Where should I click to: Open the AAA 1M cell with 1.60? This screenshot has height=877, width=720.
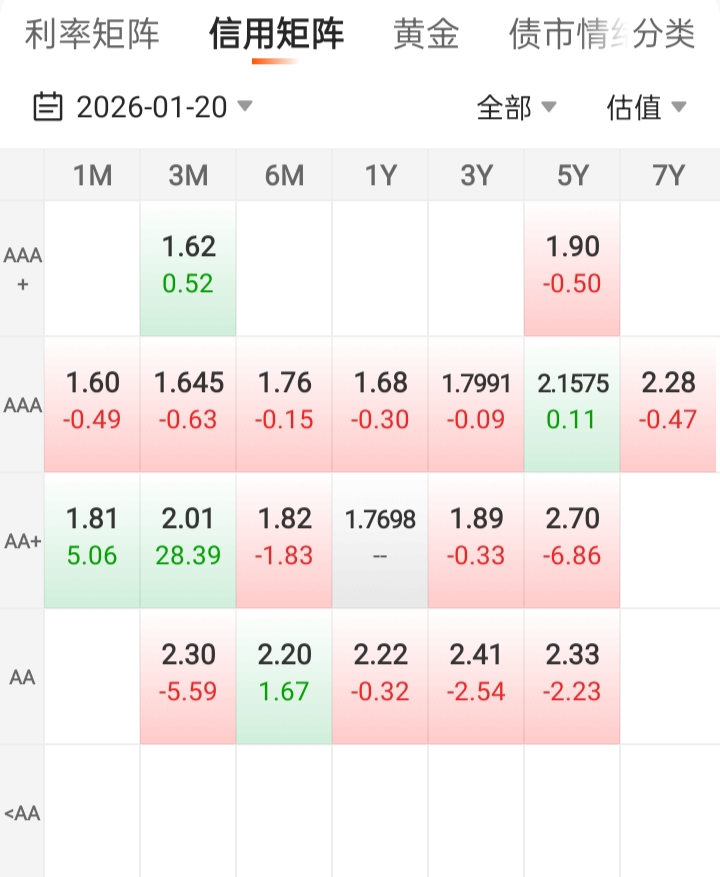92,402
